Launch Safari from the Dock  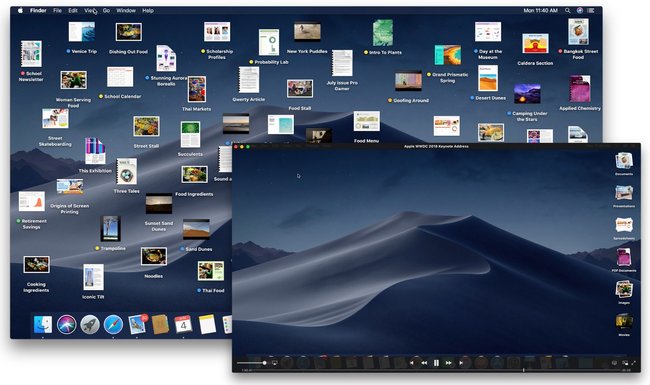113,324
